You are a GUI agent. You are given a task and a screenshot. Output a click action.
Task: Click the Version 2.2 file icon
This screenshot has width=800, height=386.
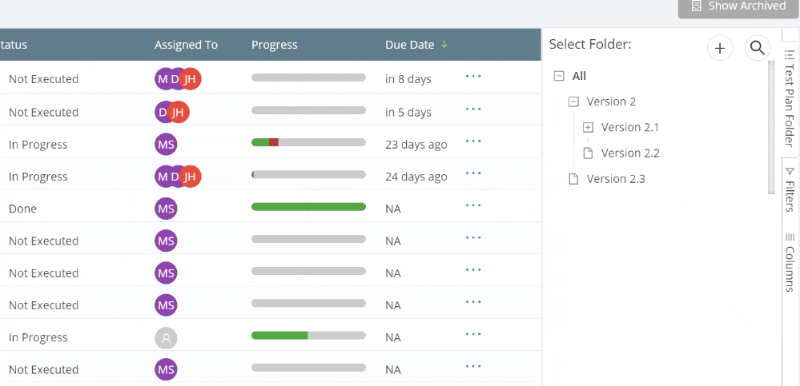pos(588,153)
